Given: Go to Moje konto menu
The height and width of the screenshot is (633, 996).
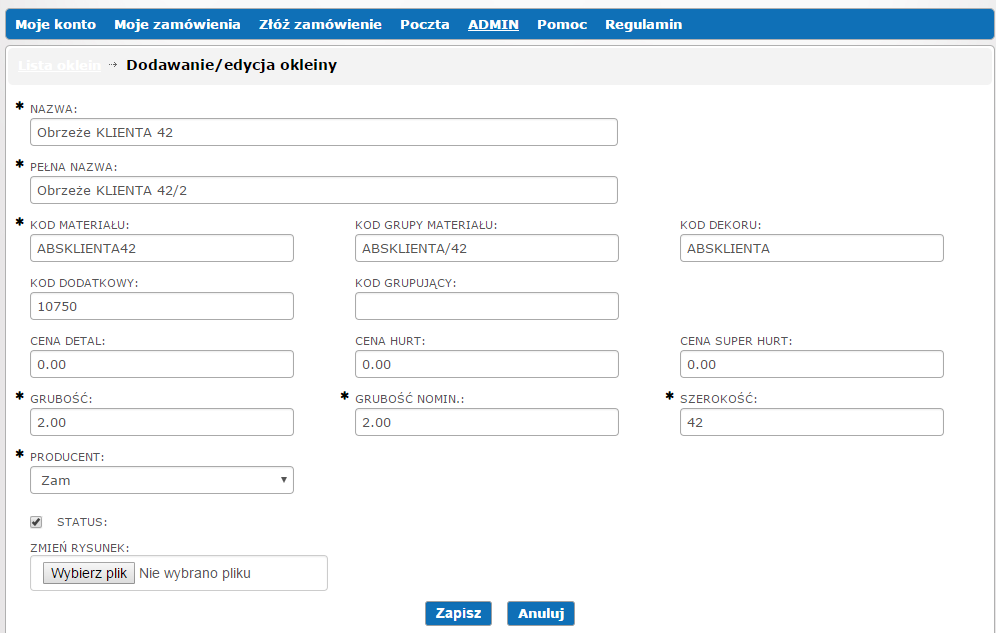Looking at the screenshot, I should [x=56, y=24].
